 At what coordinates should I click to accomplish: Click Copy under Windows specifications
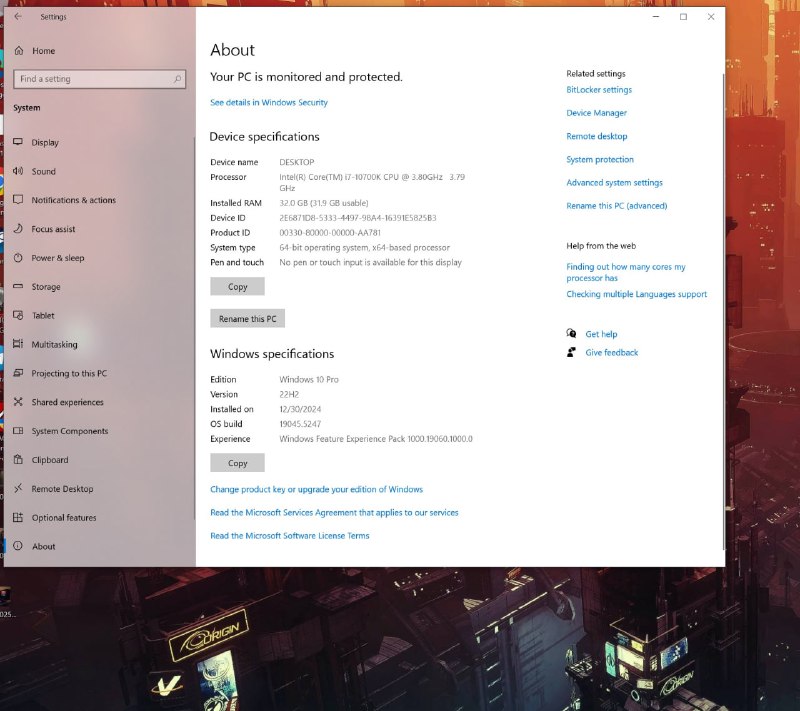(x=237, y=463)
